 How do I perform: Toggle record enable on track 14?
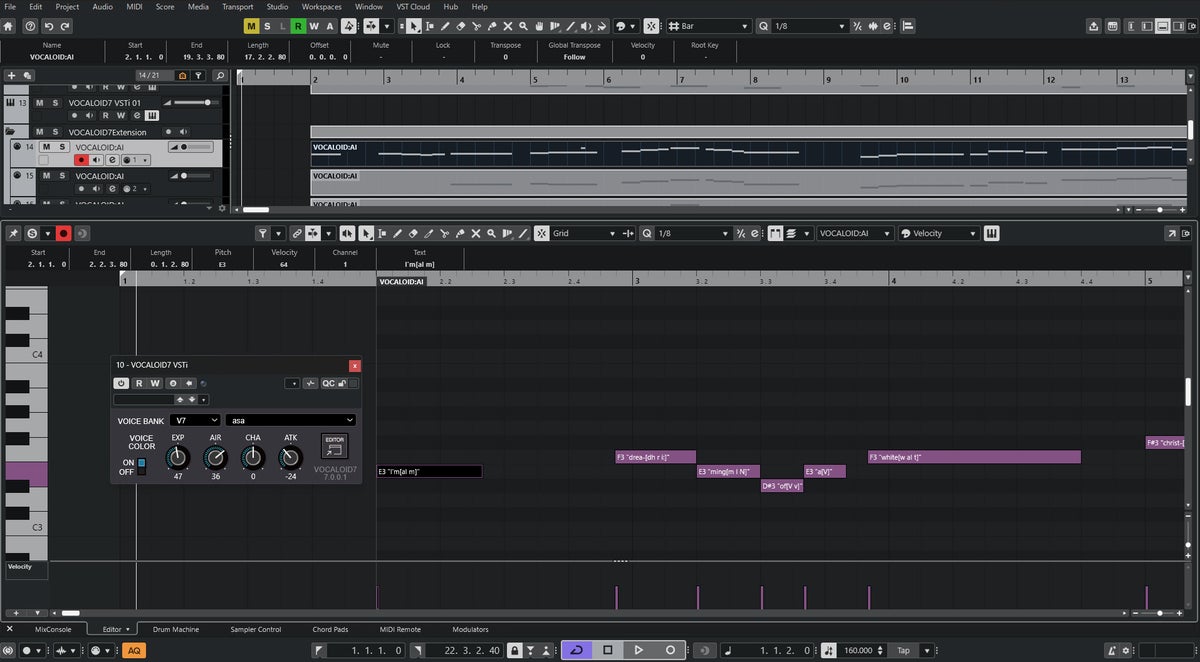click(x=82, y=160)
